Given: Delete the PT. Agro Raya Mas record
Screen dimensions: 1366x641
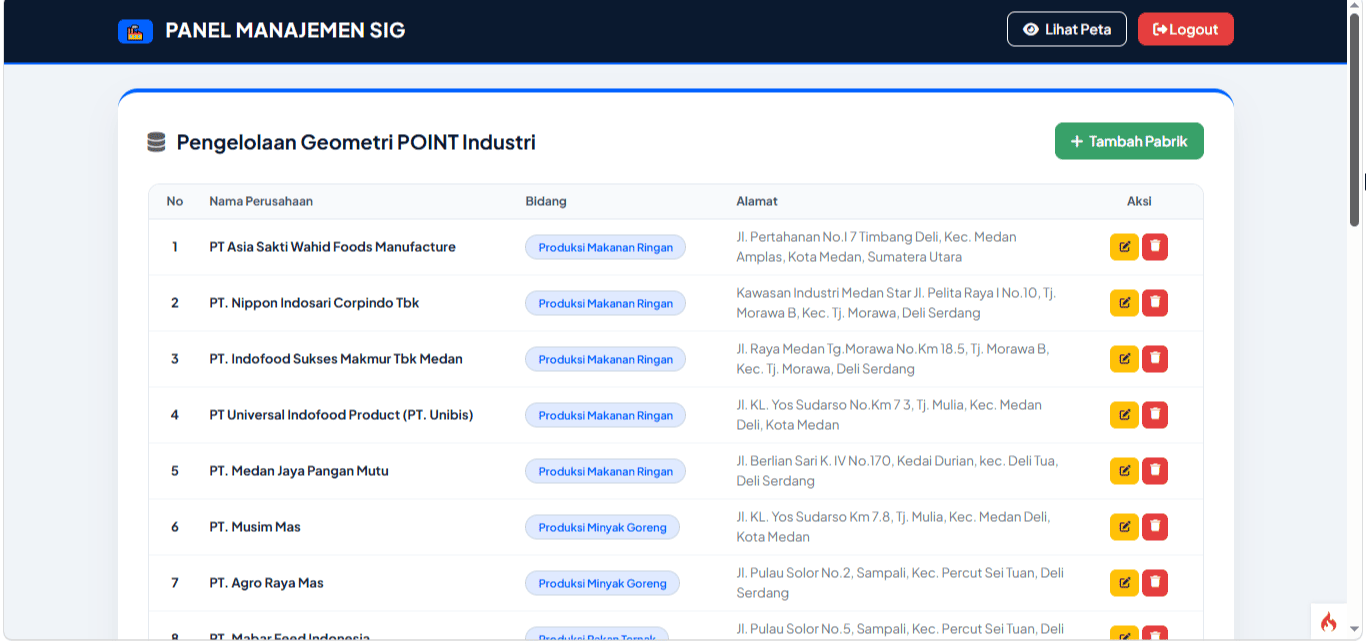Looking at the screenshot, I should pyautogui.click(x=1155, y=583).
